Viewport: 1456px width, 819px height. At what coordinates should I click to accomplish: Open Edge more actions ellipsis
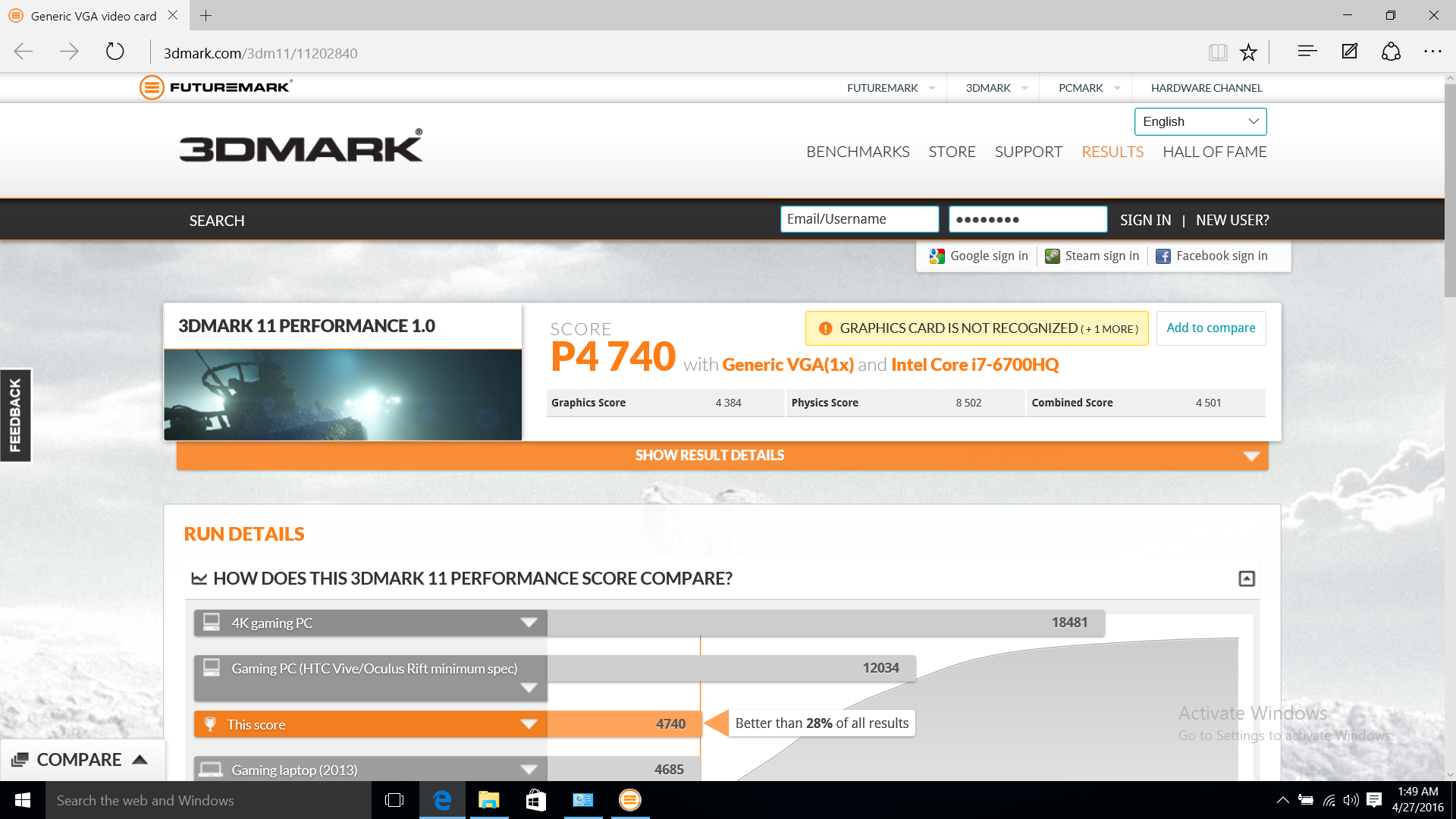coord(1432,52)
